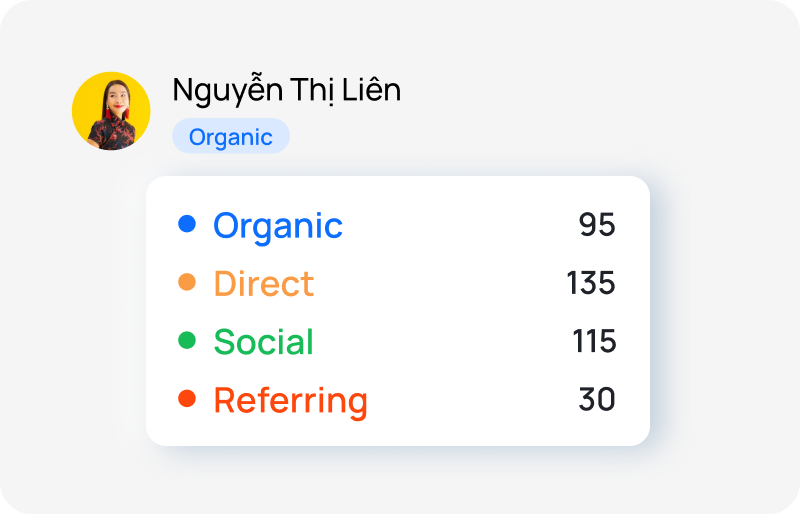Click the empty middle of the Direct row
The height and width of the screenshot is (514, 800).
click(x=440, y=283)
